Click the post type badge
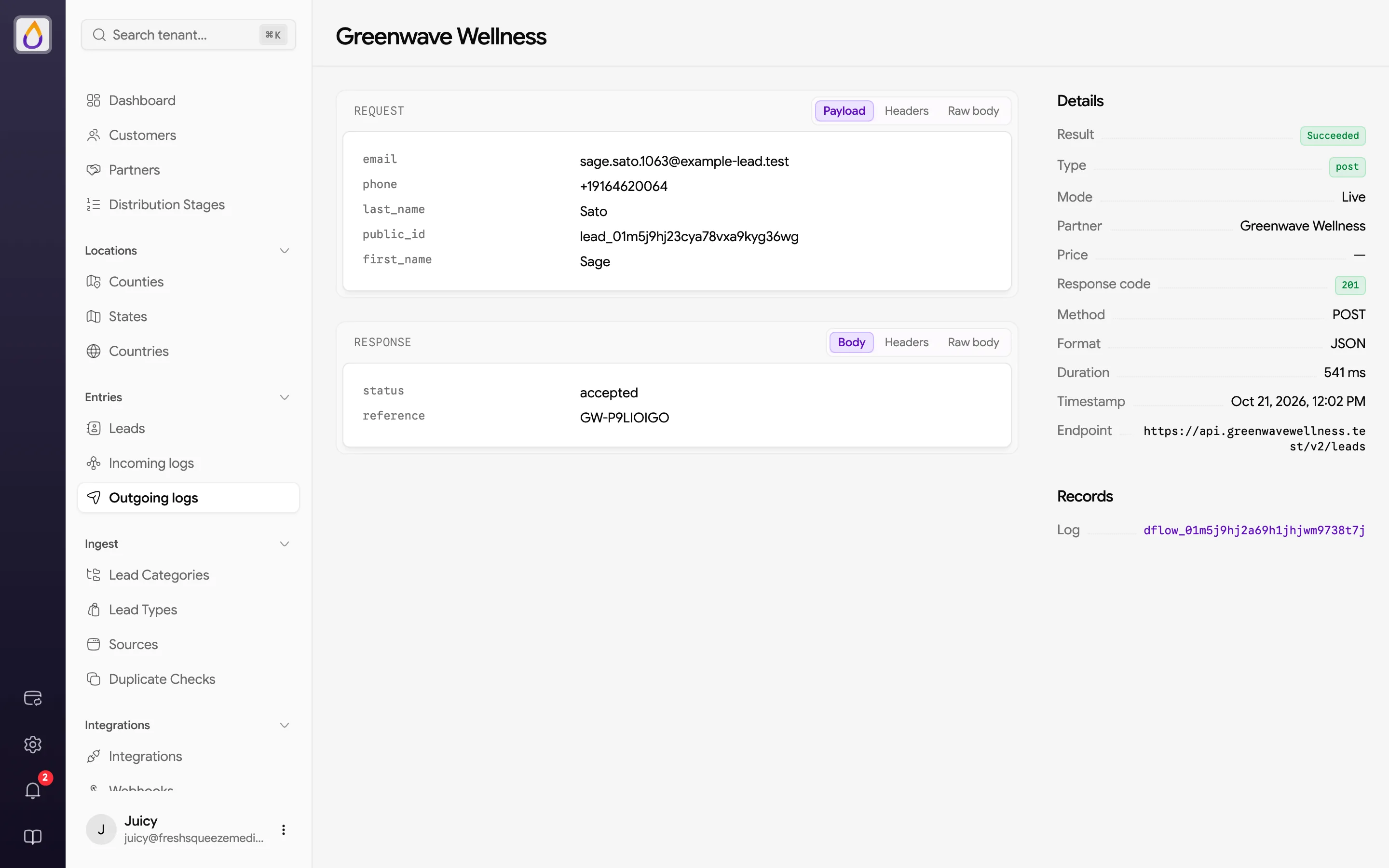The width and height of the screenshot is (1389, 868). (x=1347, y=166)
